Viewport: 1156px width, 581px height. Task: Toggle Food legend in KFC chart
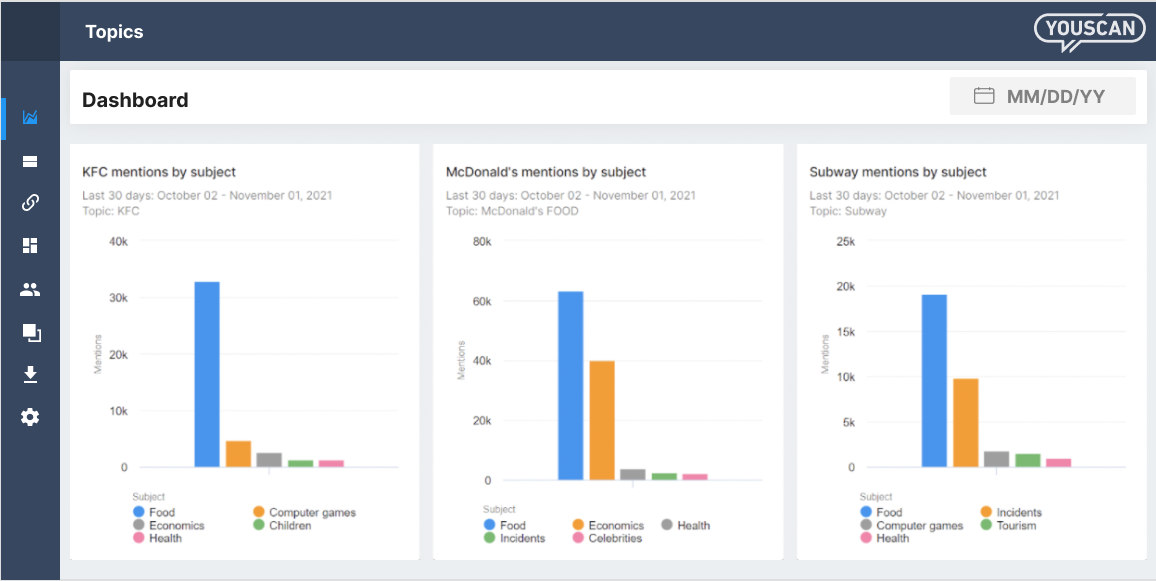point(154,512)
